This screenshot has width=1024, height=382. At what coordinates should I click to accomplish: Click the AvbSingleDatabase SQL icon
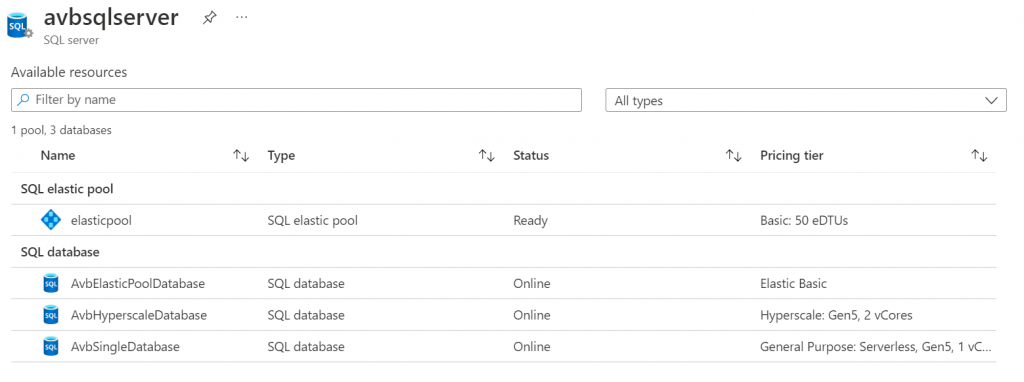coord(50,347)
